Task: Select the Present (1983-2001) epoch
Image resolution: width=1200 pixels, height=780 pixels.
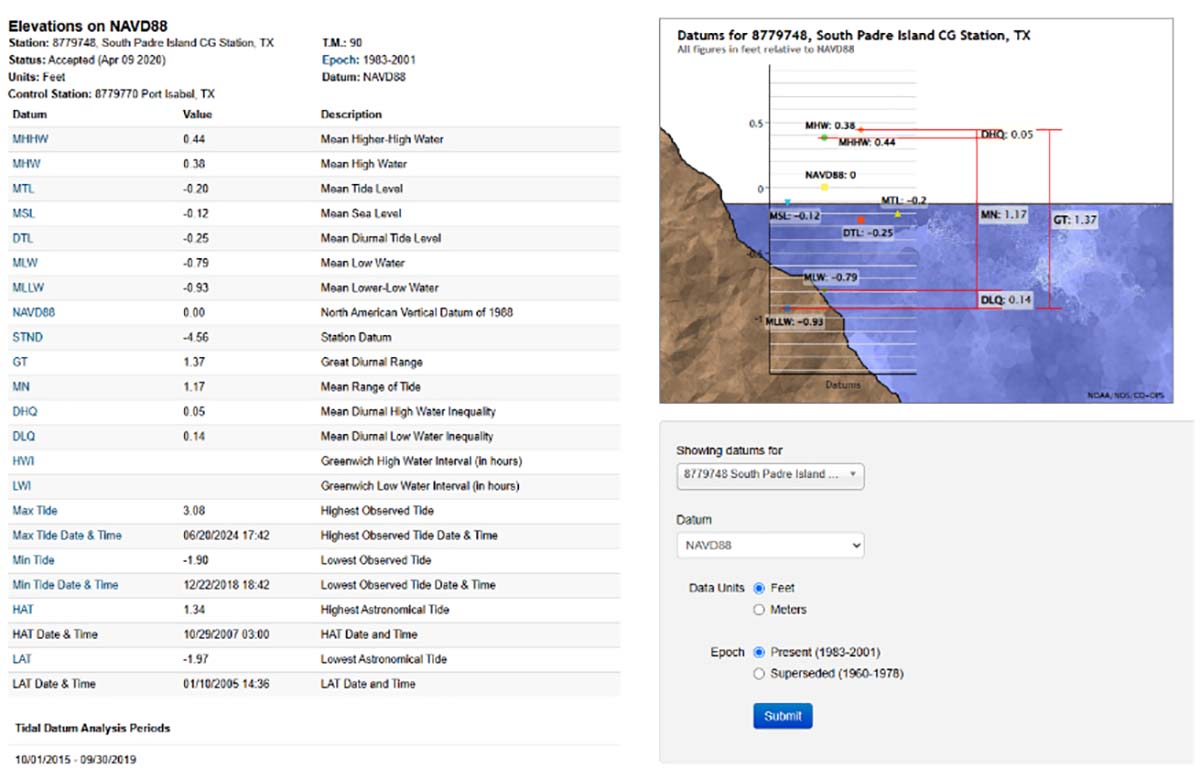Action: click(759, 652)
